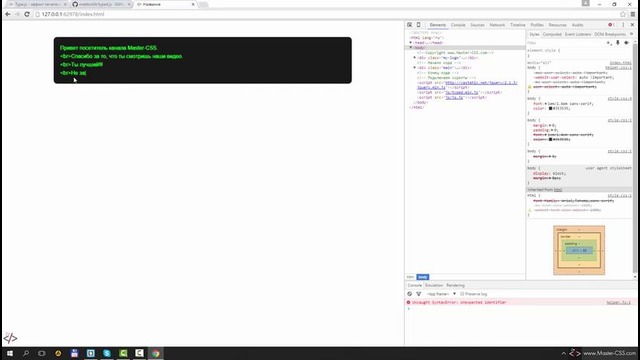The height and width of the screenshot is (360, 640).
Task: Open the Audits panel tab
Action: pyautogui.click(x=577, y=25)
